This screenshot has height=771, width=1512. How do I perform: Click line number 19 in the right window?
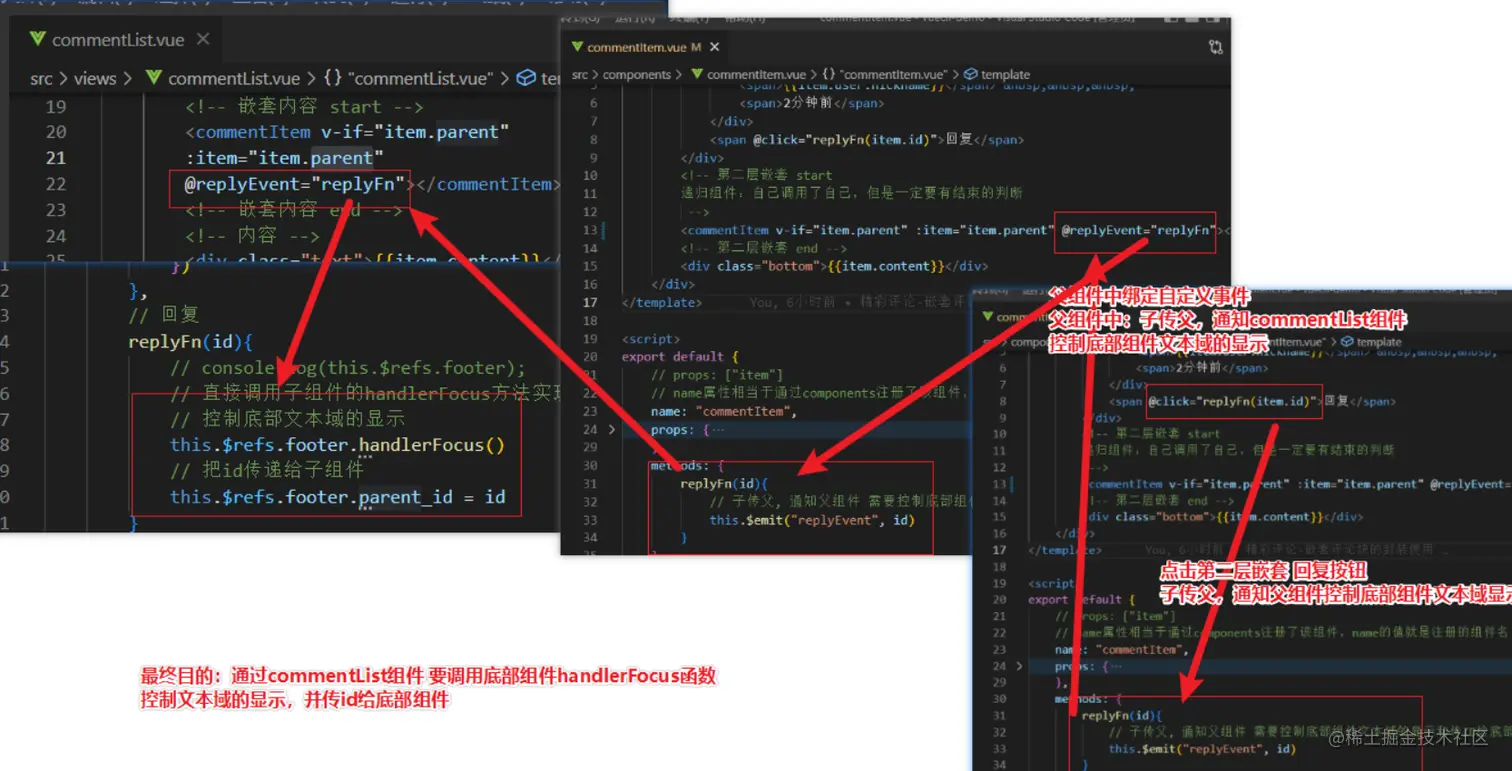click(997, 582)
